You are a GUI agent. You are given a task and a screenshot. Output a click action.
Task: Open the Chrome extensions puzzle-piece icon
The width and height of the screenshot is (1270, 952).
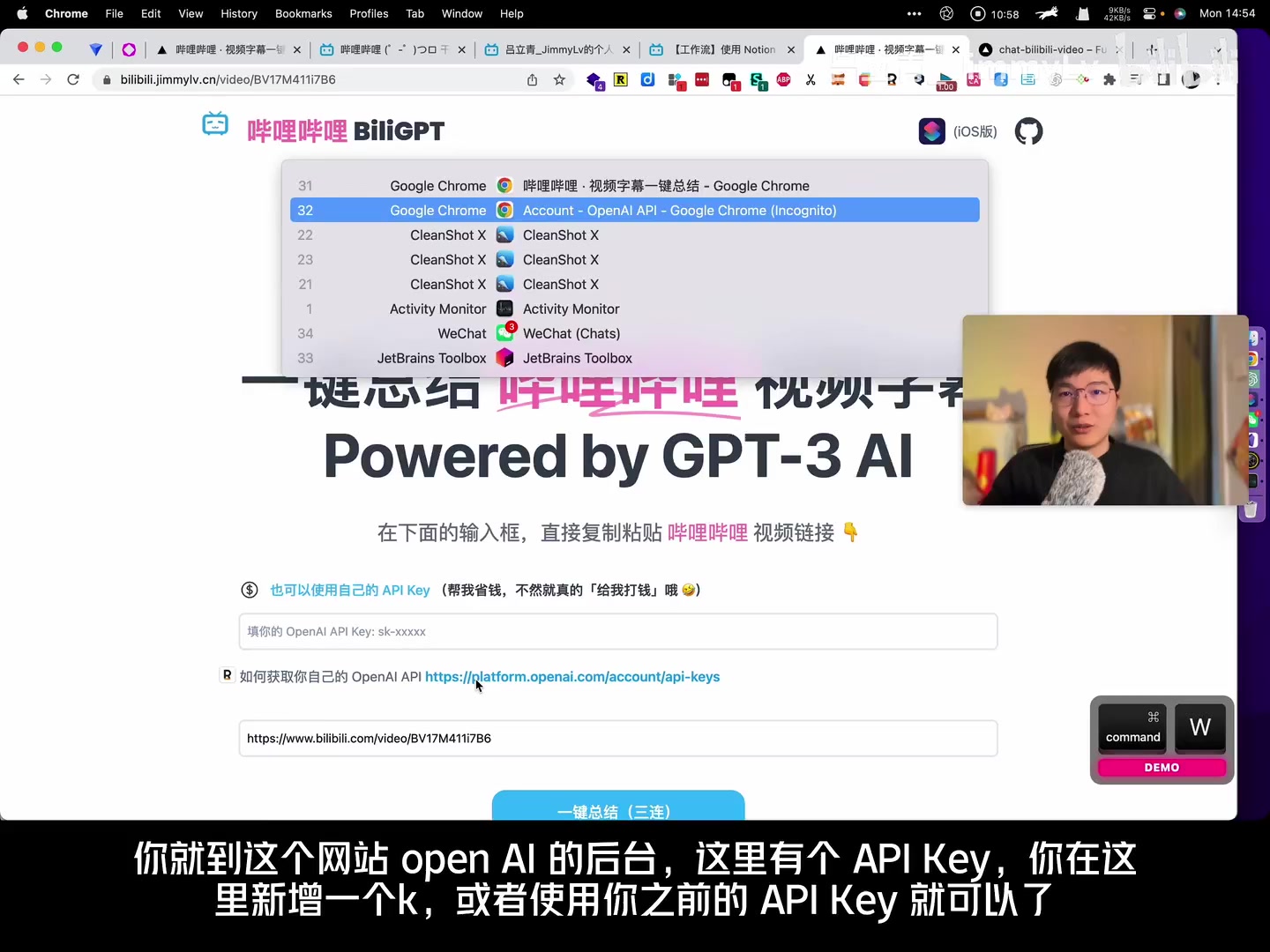point(1110,79)
